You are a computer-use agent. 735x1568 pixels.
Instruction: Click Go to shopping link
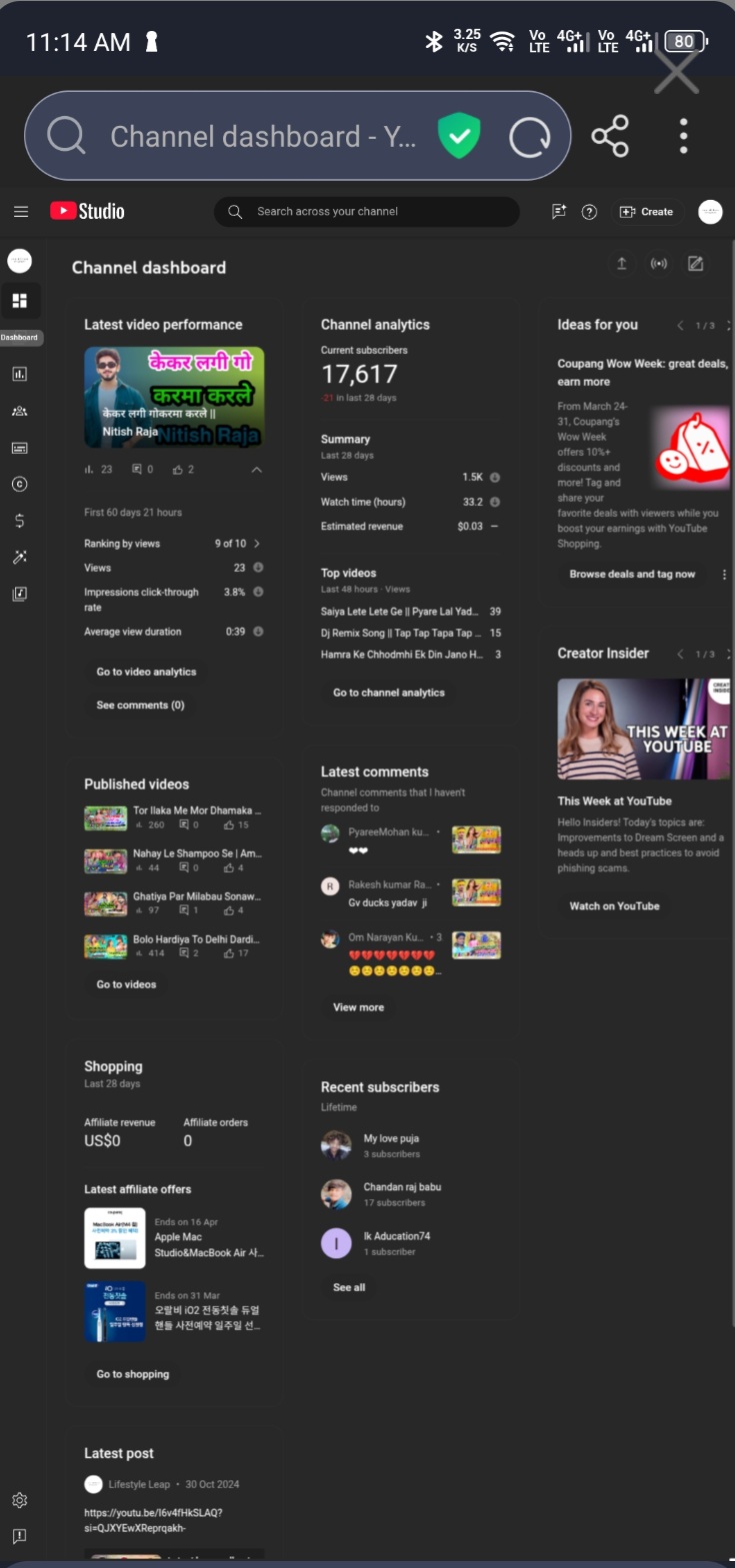(x=133, y=1375)
